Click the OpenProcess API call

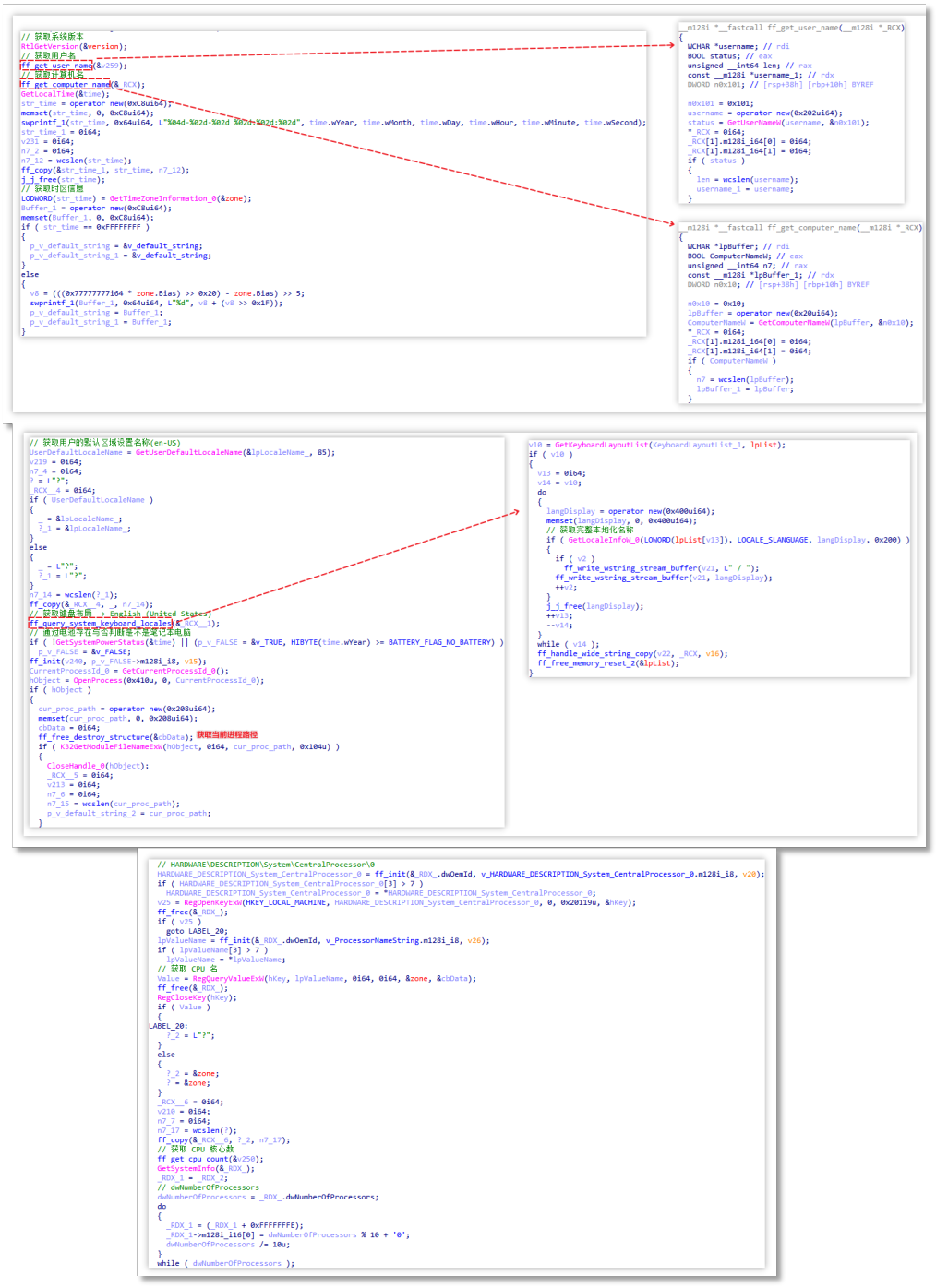pyautogui.click(x=97, y=681)
